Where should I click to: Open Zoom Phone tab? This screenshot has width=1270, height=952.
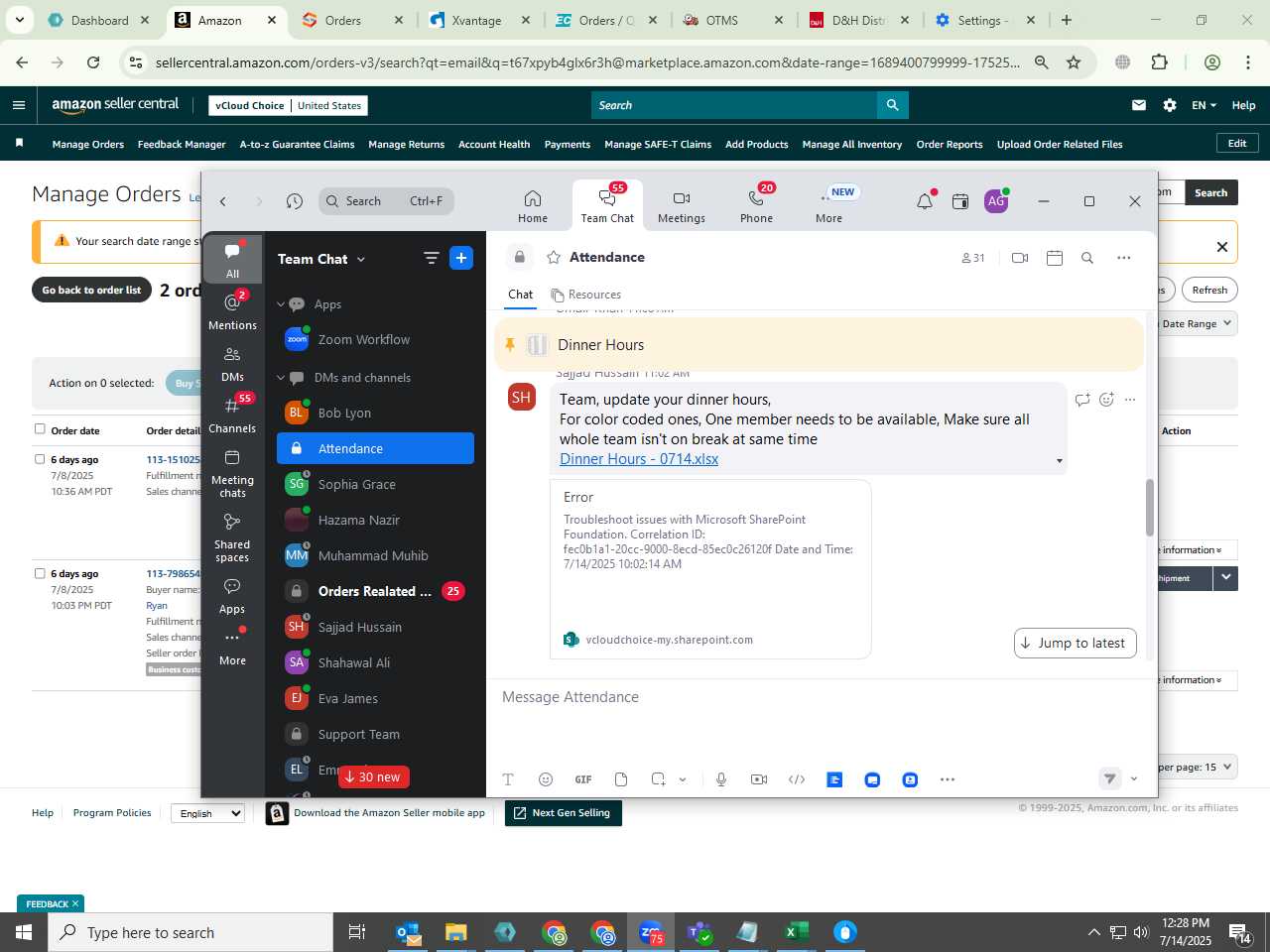(x=756, y=206)
